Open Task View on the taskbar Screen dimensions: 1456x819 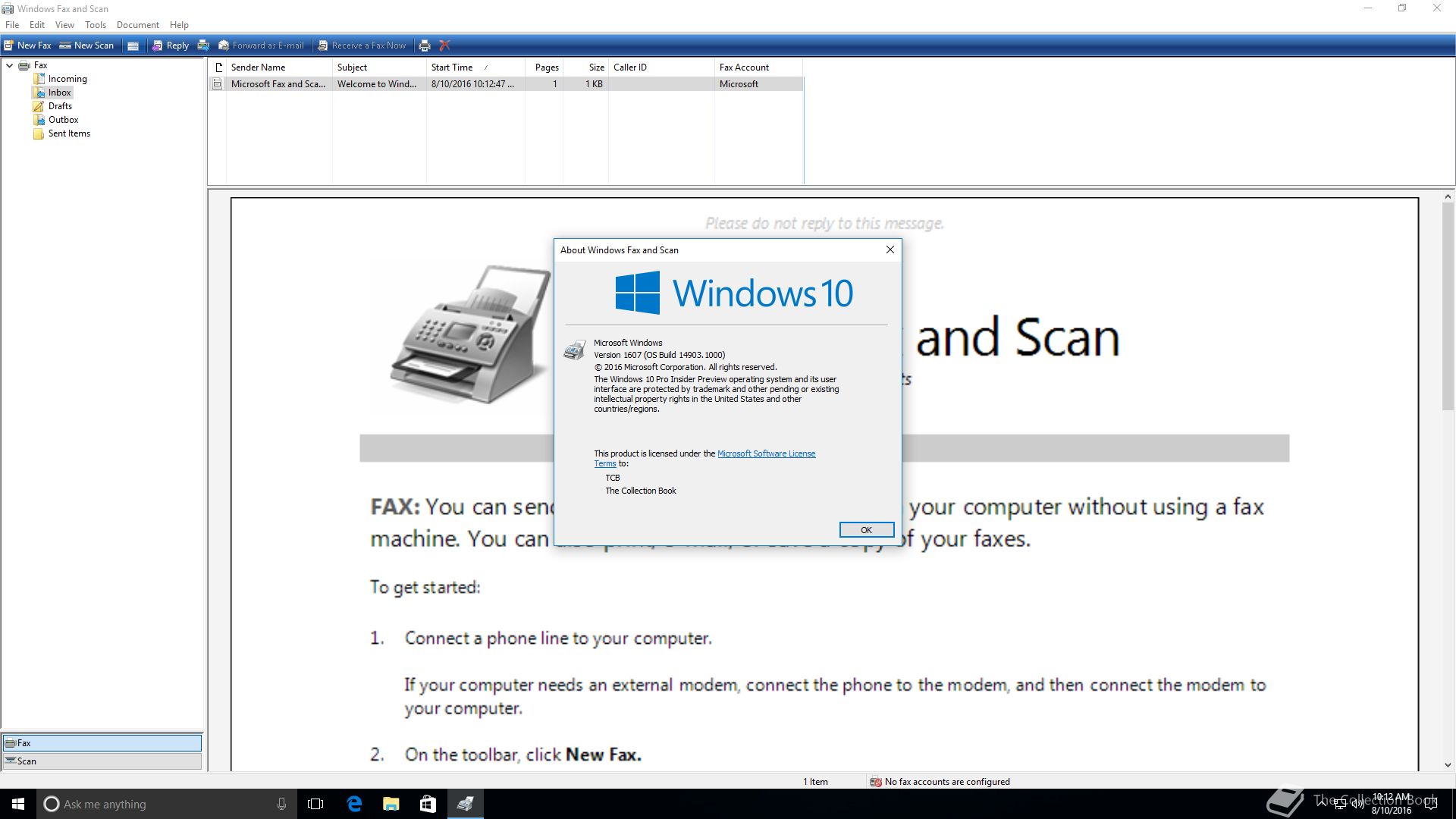315,804
